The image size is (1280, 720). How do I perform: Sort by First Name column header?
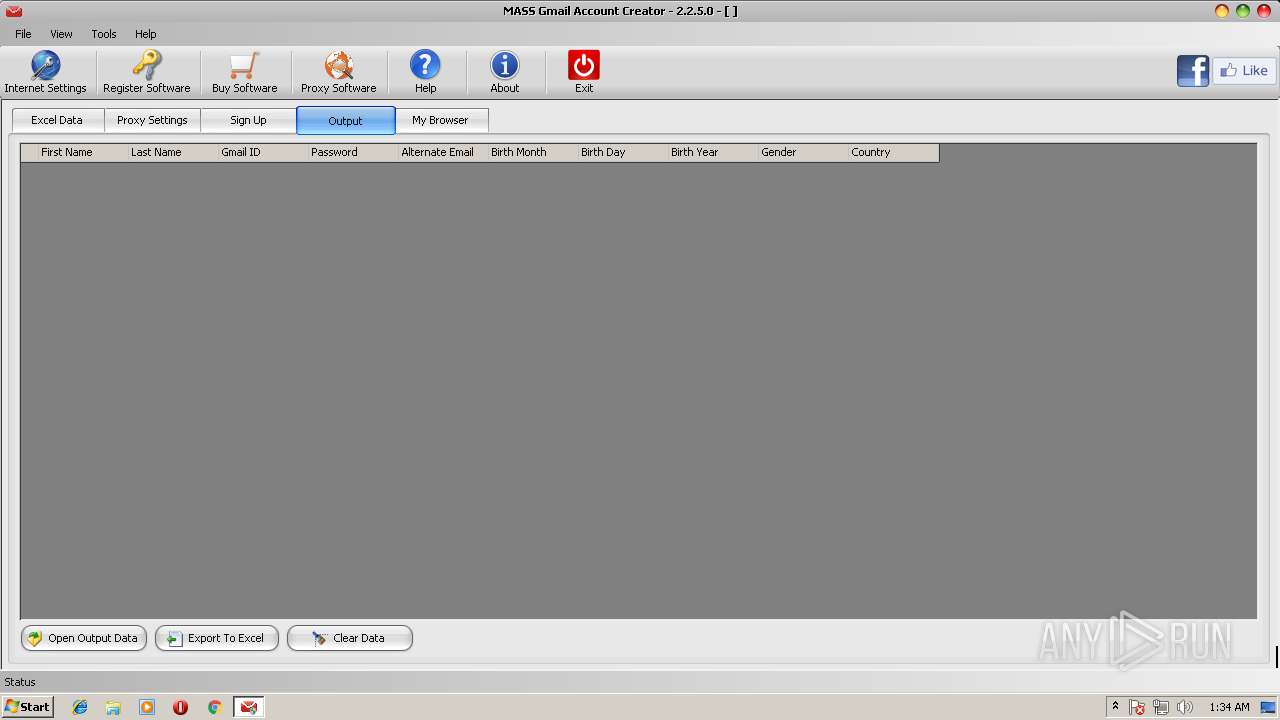tap(82, 152)
